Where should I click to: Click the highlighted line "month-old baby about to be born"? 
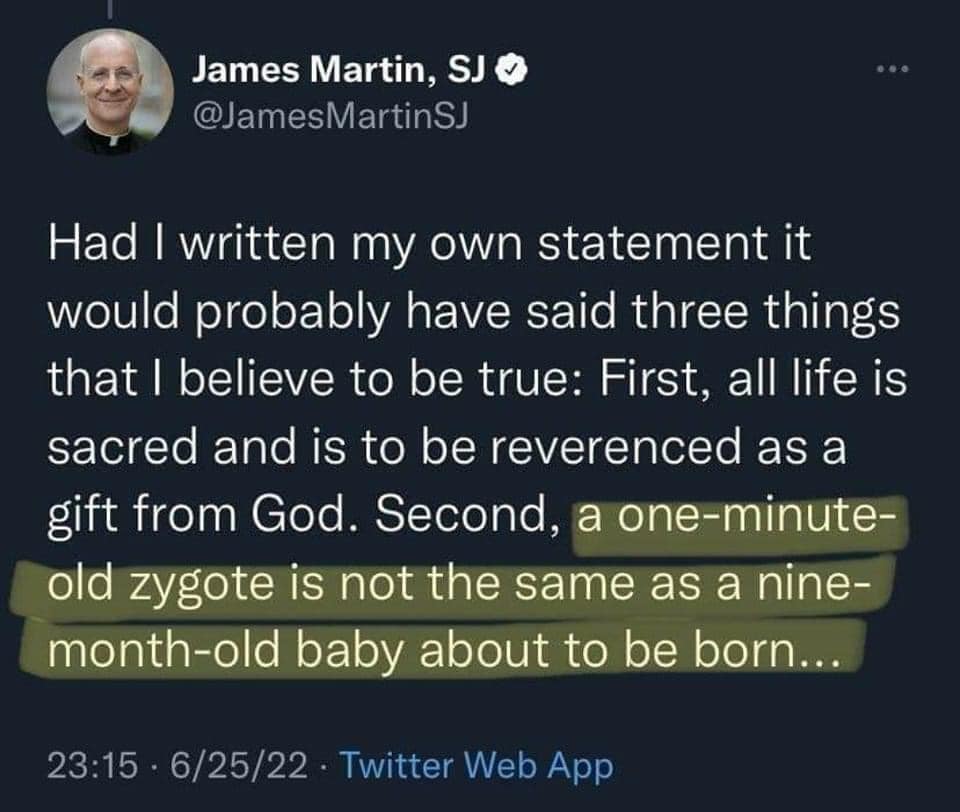coord(439,651)
